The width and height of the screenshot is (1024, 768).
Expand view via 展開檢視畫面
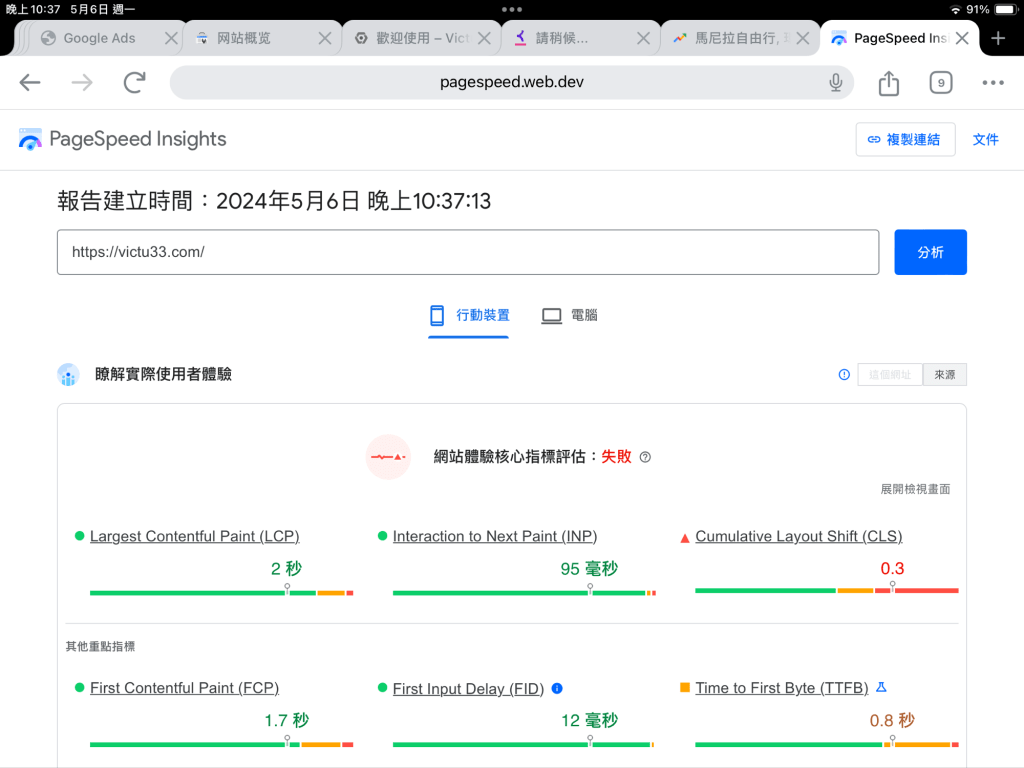click(x=915, y=489)
